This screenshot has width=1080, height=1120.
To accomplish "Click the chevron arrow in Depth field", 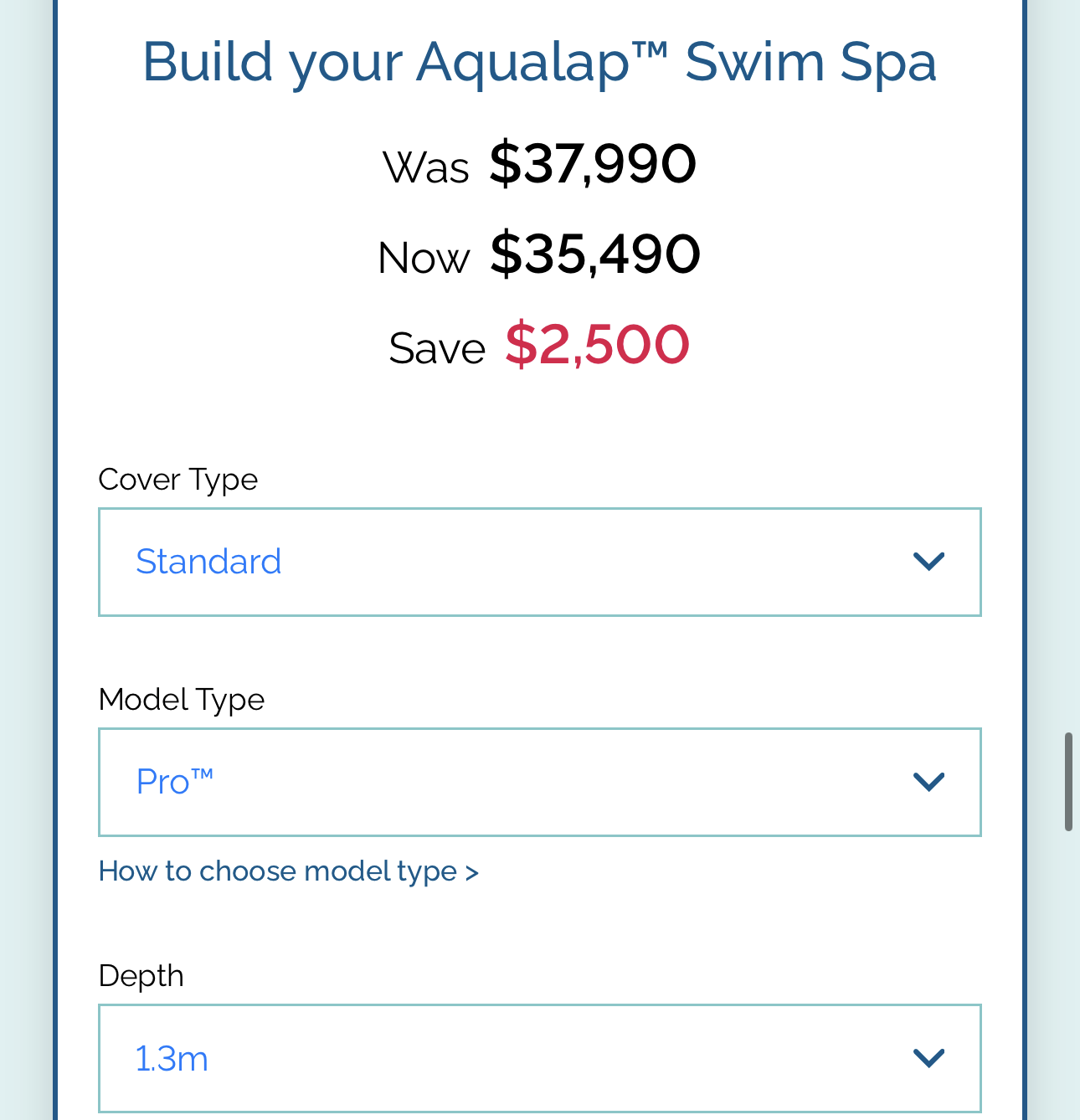I will coord(928,1058).
